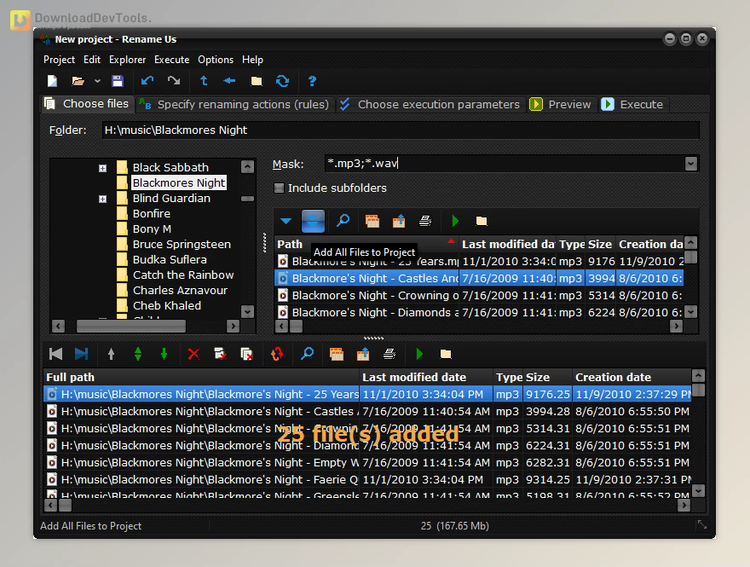
Task: Refresh the explorer view
Action: tap(282, 81)
